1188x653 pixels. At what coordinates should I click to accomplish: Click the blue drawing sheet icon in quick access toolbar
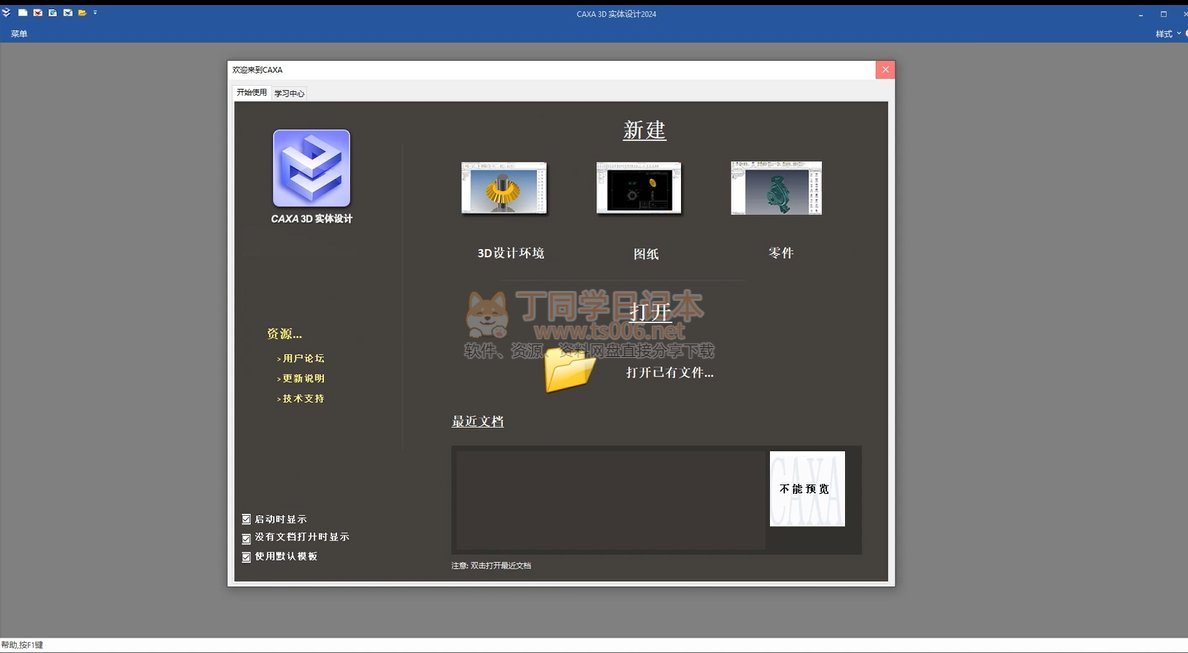point(52,13)
